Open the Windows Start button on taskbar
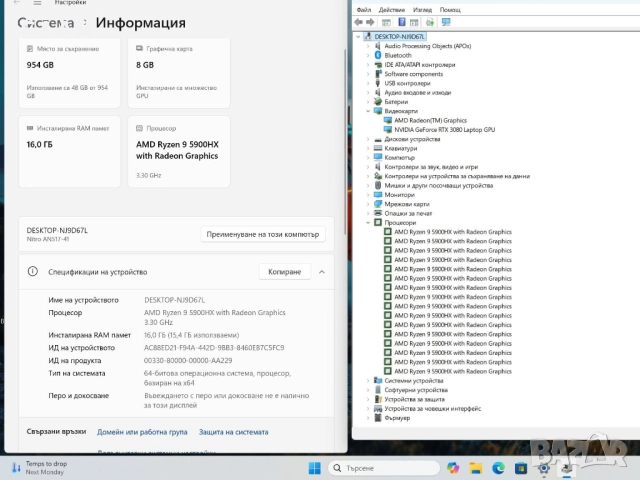Image resolution: width=640 pixels, height=480 pixels. [x=315, y=468]
